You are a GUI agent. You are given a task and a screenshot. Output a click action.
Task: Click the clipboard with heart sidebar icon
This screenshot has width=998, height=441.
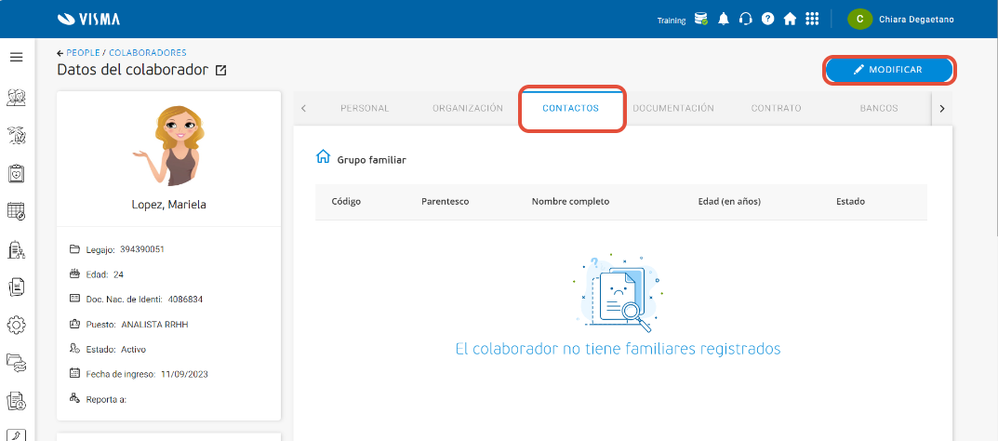[x=16, y=173]
